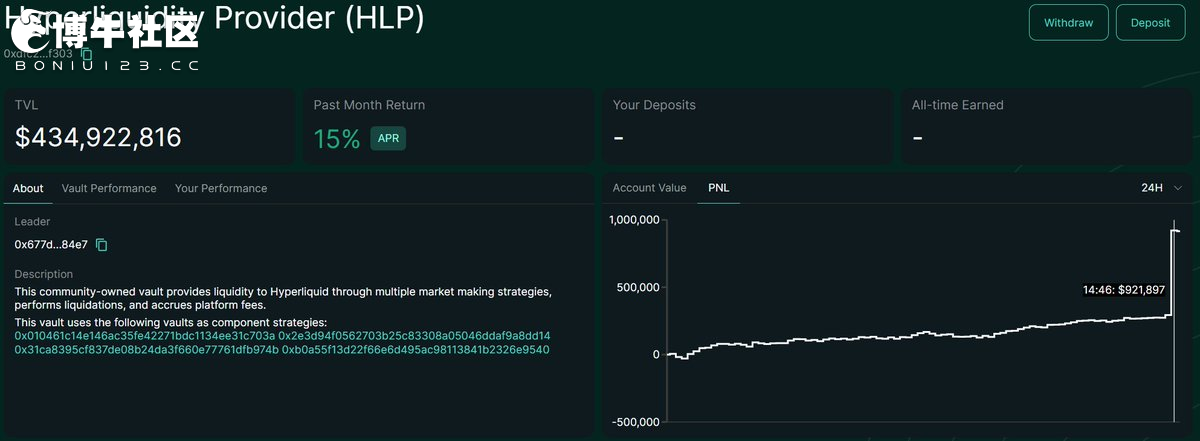Select the PNL chart tab
Viewport: 1200px width, 441px height.
coord(719,188)
